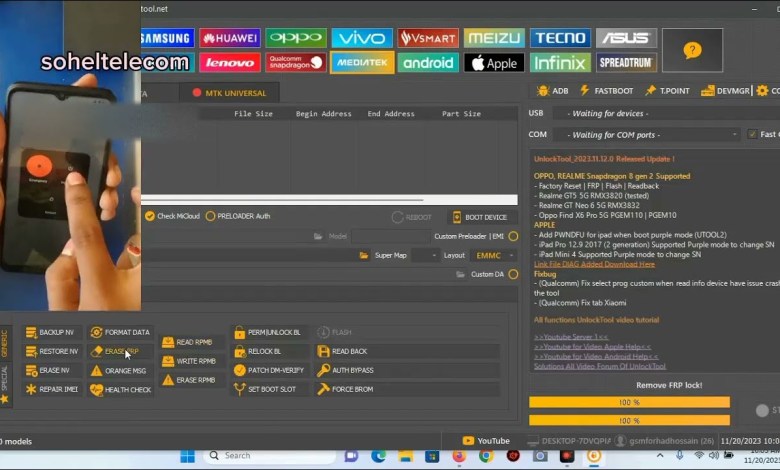The image size is (780, 470).
Task: Select the MediaTek tile
Action: tap(362, 63)
